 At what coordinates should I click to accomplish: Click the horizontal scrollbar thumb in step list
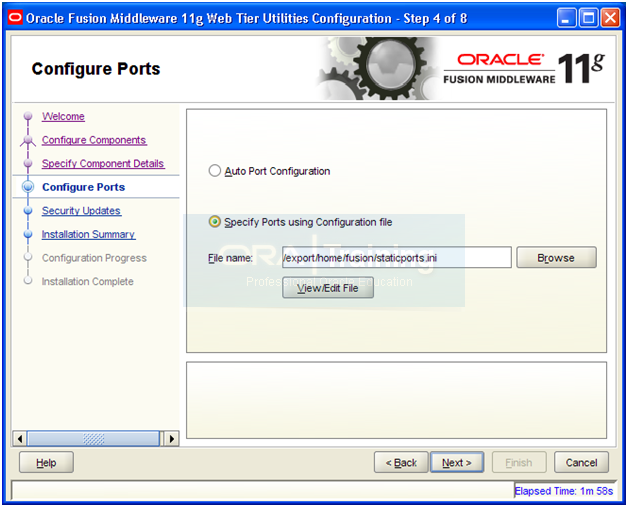(93, 439)
